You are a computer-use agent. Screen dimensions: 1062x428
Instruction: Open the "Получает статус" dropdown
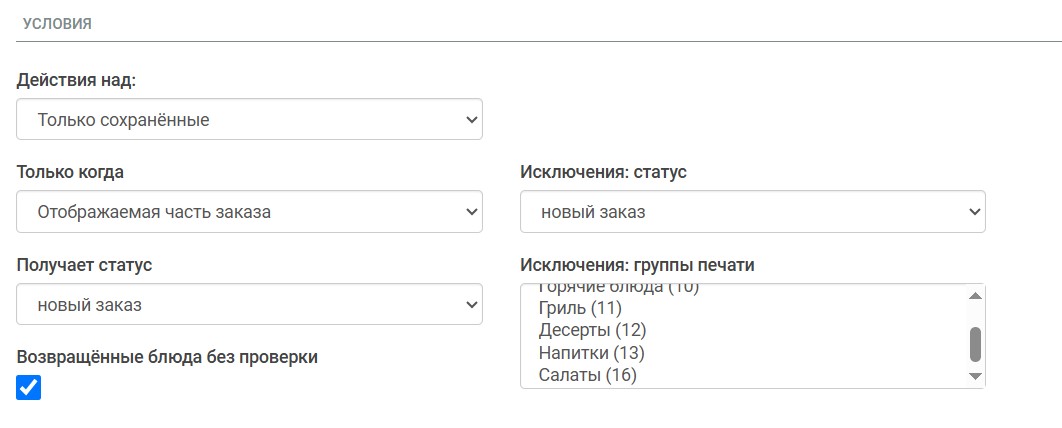[x=249, y=304]
